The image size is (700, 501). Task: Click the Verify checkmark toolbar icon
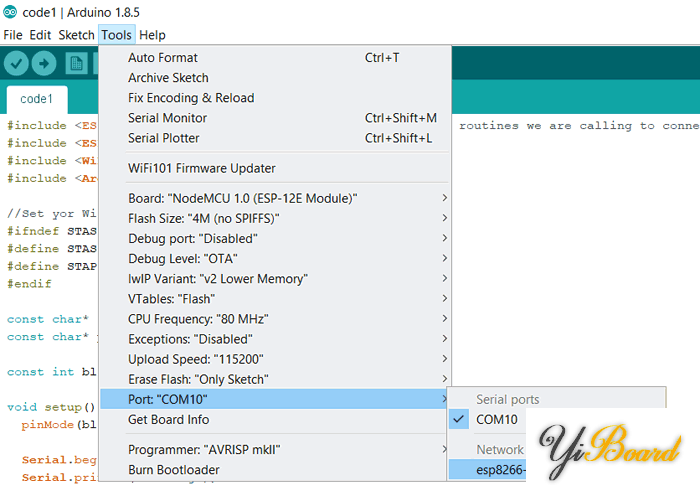click(x=17, y=63)
